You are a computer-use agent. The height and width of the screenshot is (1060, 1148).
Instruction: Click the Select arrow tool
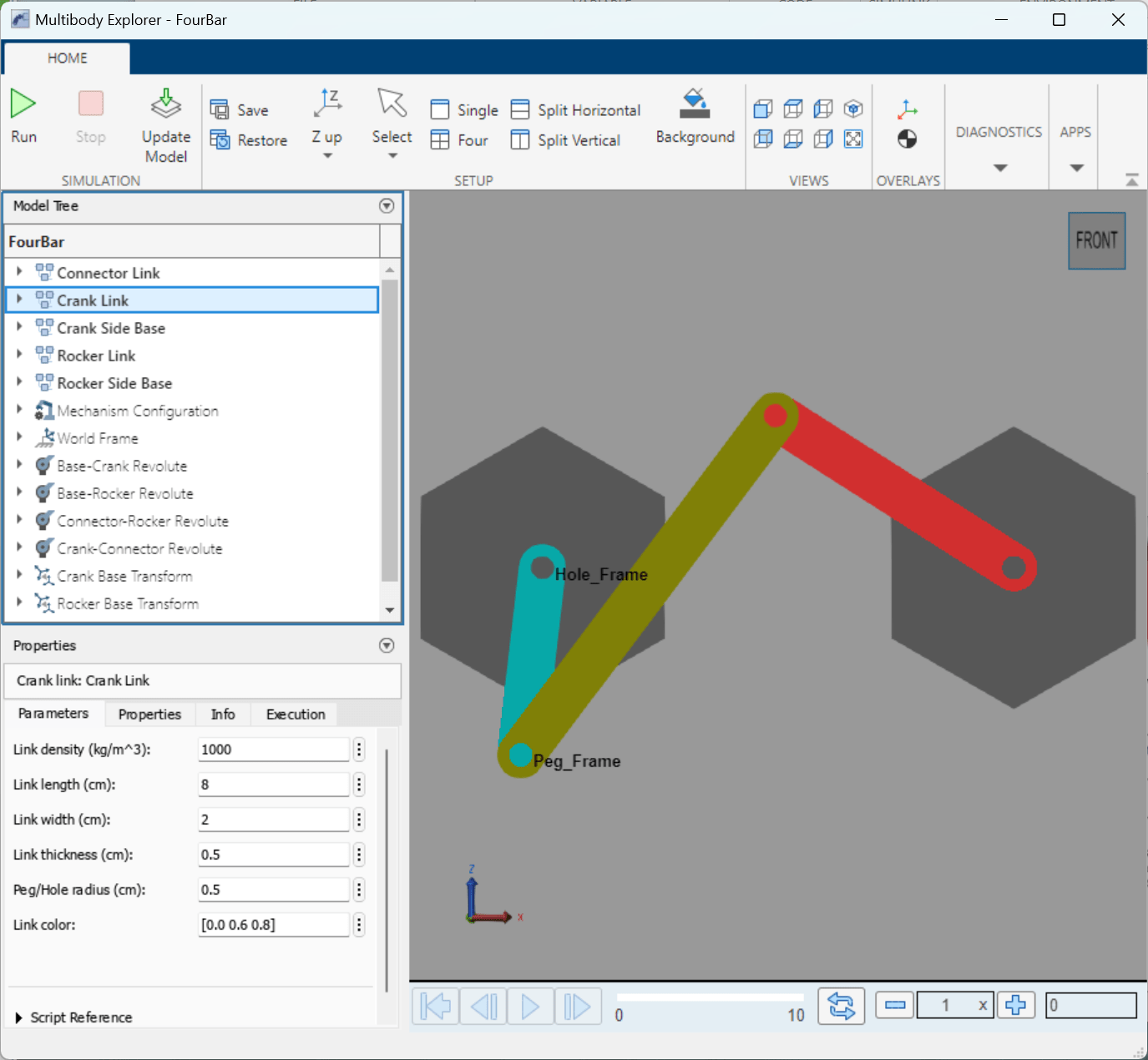tap(392, 104)
